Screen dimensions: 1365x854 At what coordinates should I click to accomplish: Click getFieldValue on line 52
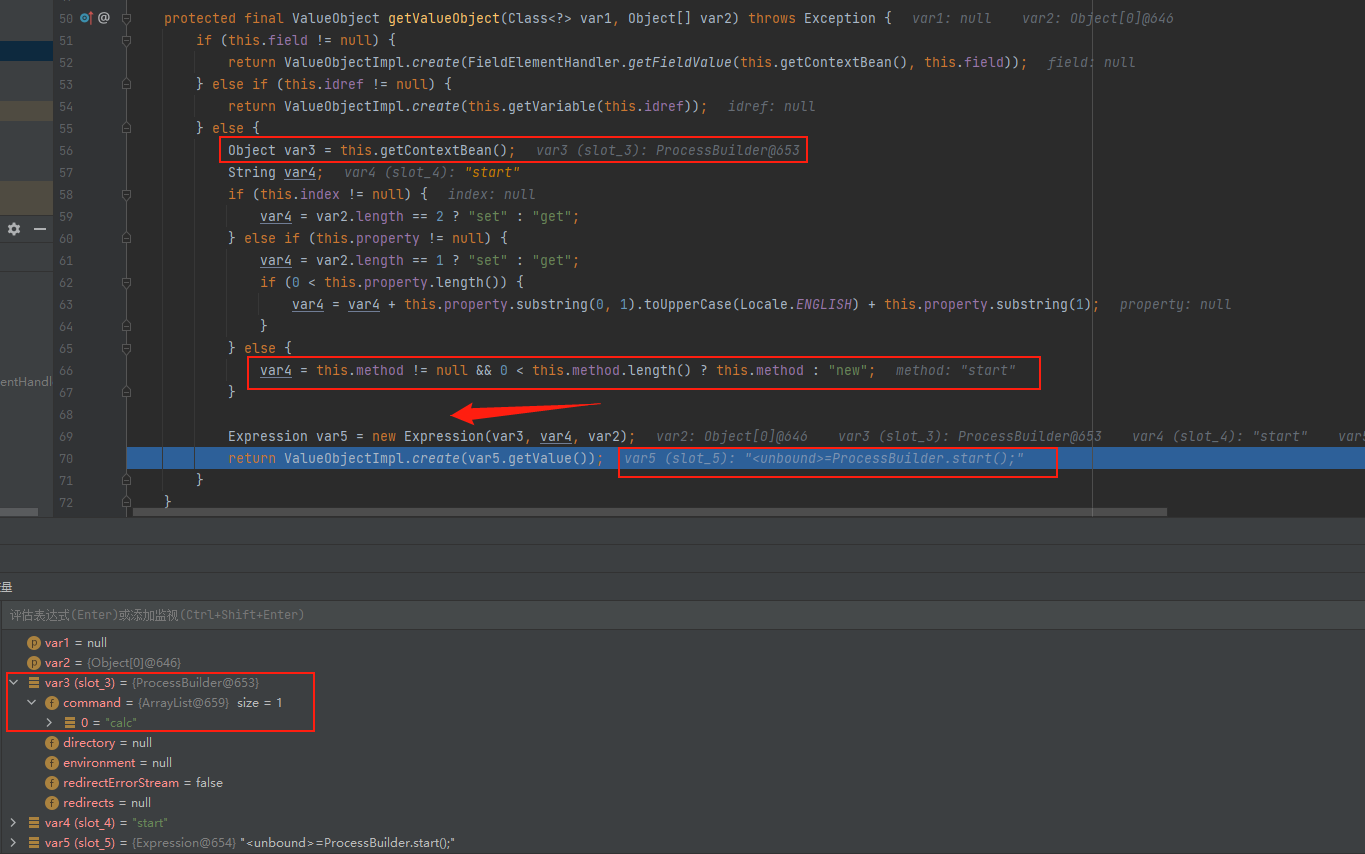point(680,62)
